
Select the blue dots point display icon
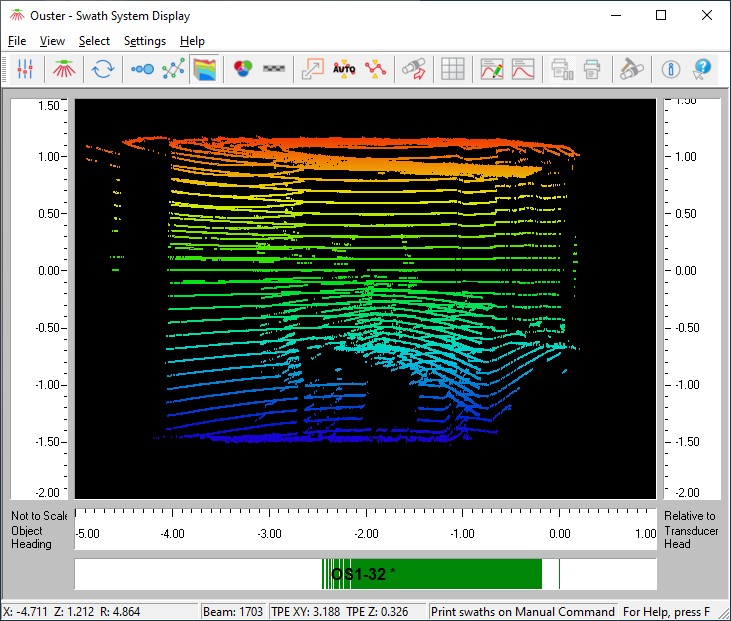click(143, 69)
